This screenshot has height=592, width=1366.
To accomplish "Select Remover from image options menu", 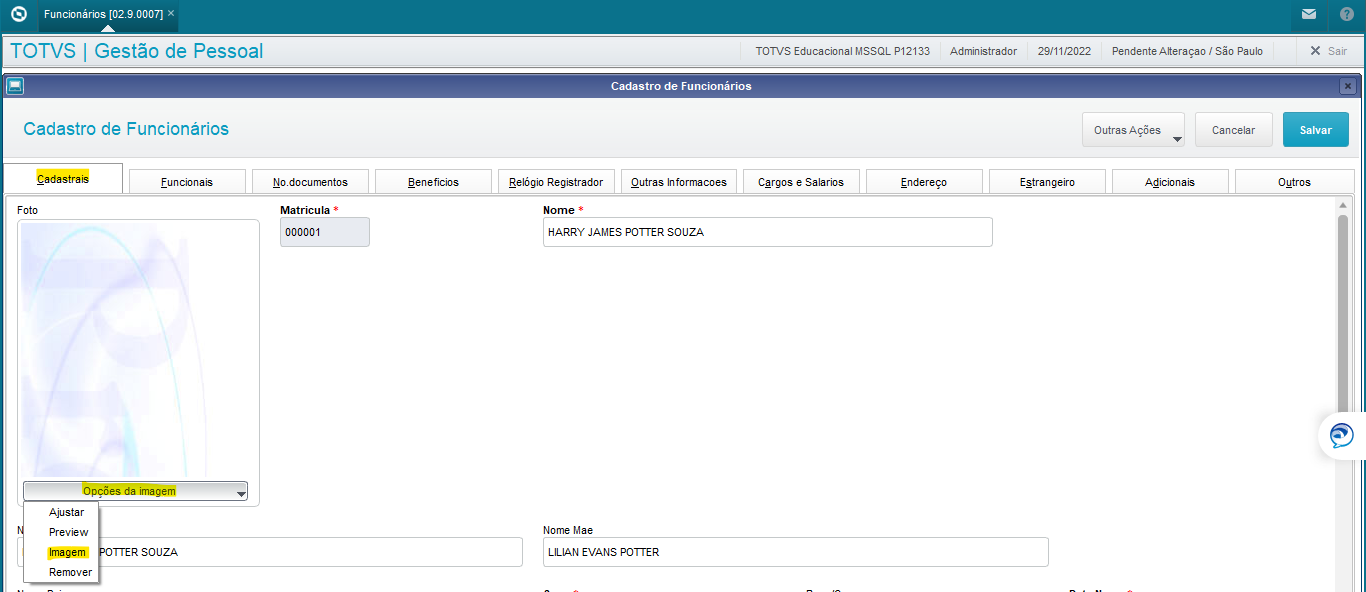I will coord(70,572).
